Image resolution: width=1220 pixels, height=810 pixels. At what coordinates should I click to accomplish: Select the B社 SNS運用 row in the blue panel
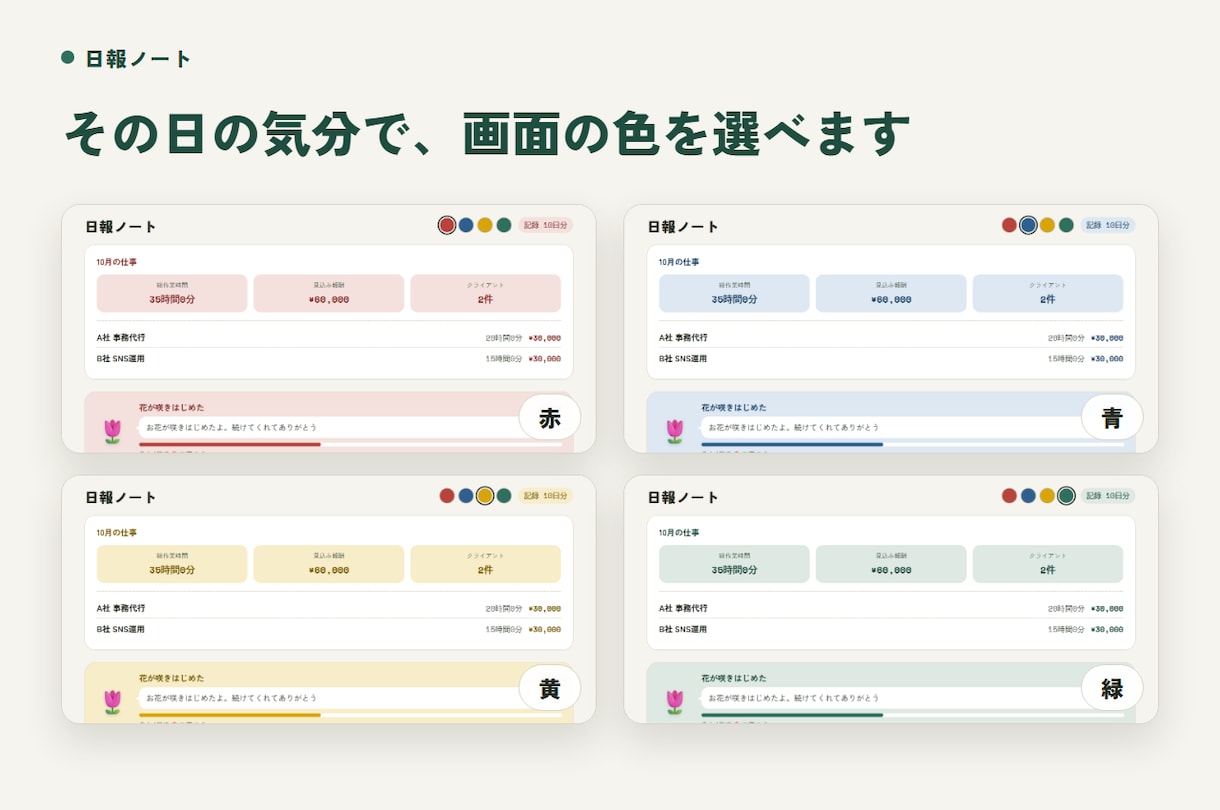(891, 358)
